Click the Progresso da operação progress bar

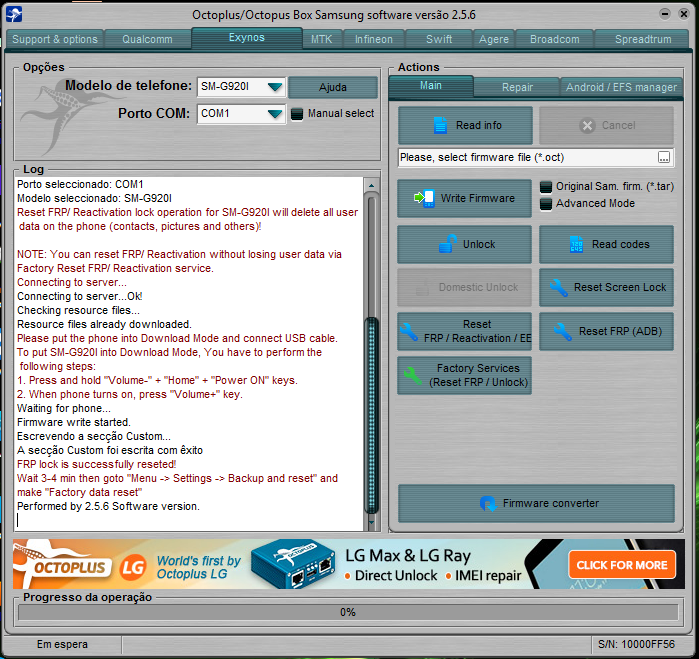click(x=348, y=612)
